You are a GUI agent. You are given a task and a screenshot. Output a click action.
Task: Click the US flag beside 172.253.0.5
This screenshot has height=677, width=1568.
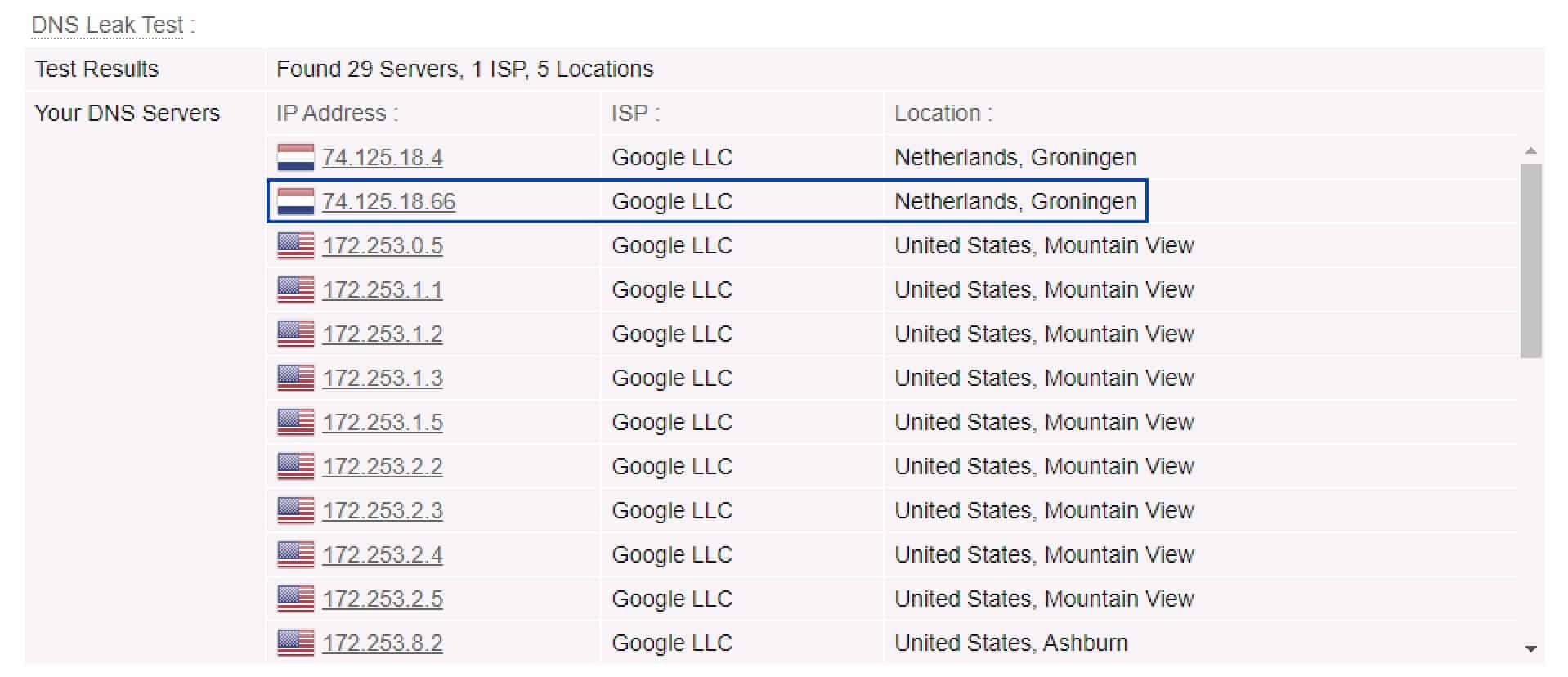295,245
